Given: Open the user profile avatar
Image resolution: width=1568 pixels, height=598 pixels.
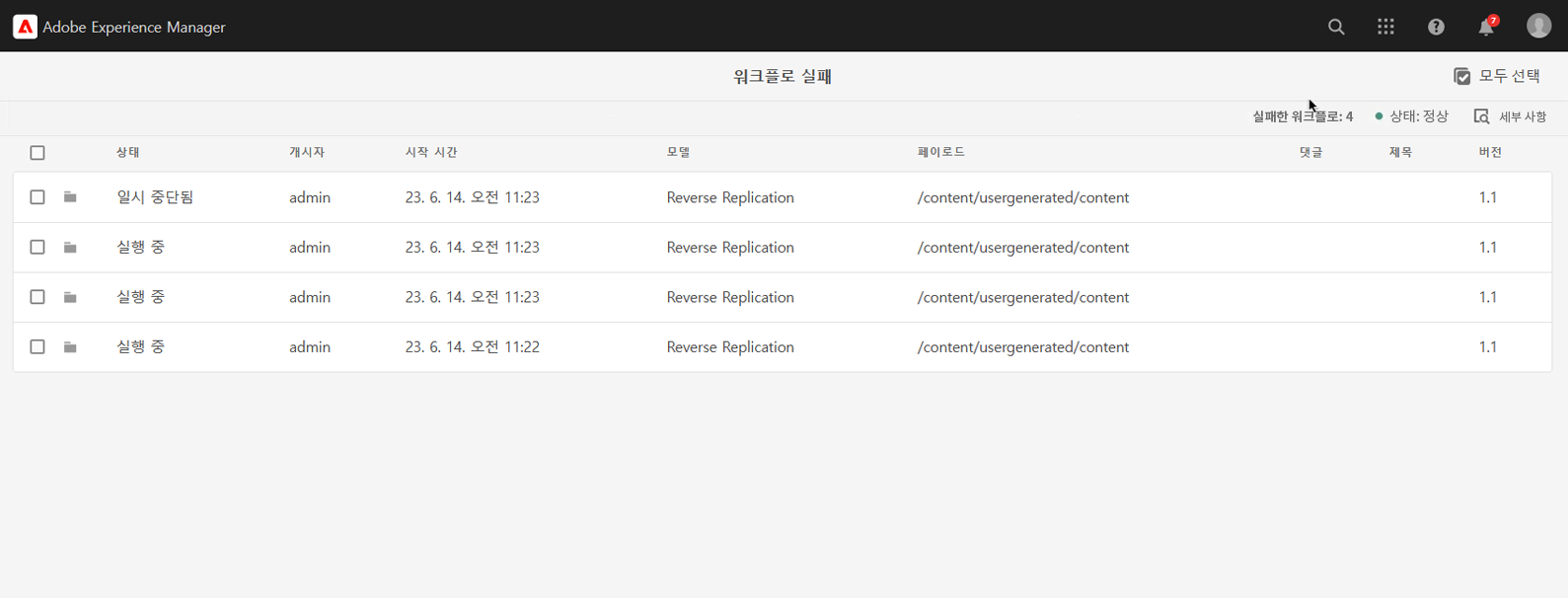Looking at the screenshot, I should (1538, 26).
